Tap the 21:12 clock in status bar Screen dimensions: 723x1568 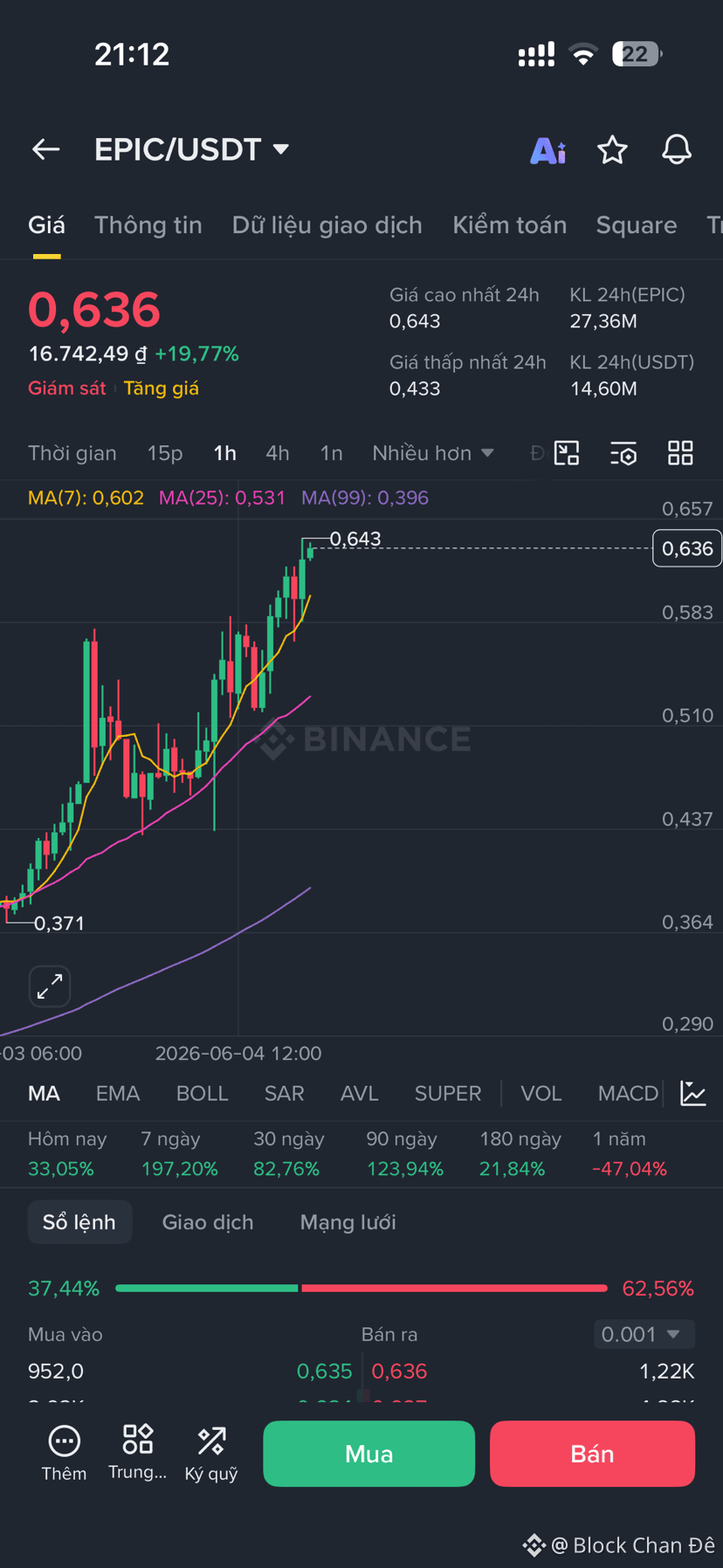[x=132, y=54]
